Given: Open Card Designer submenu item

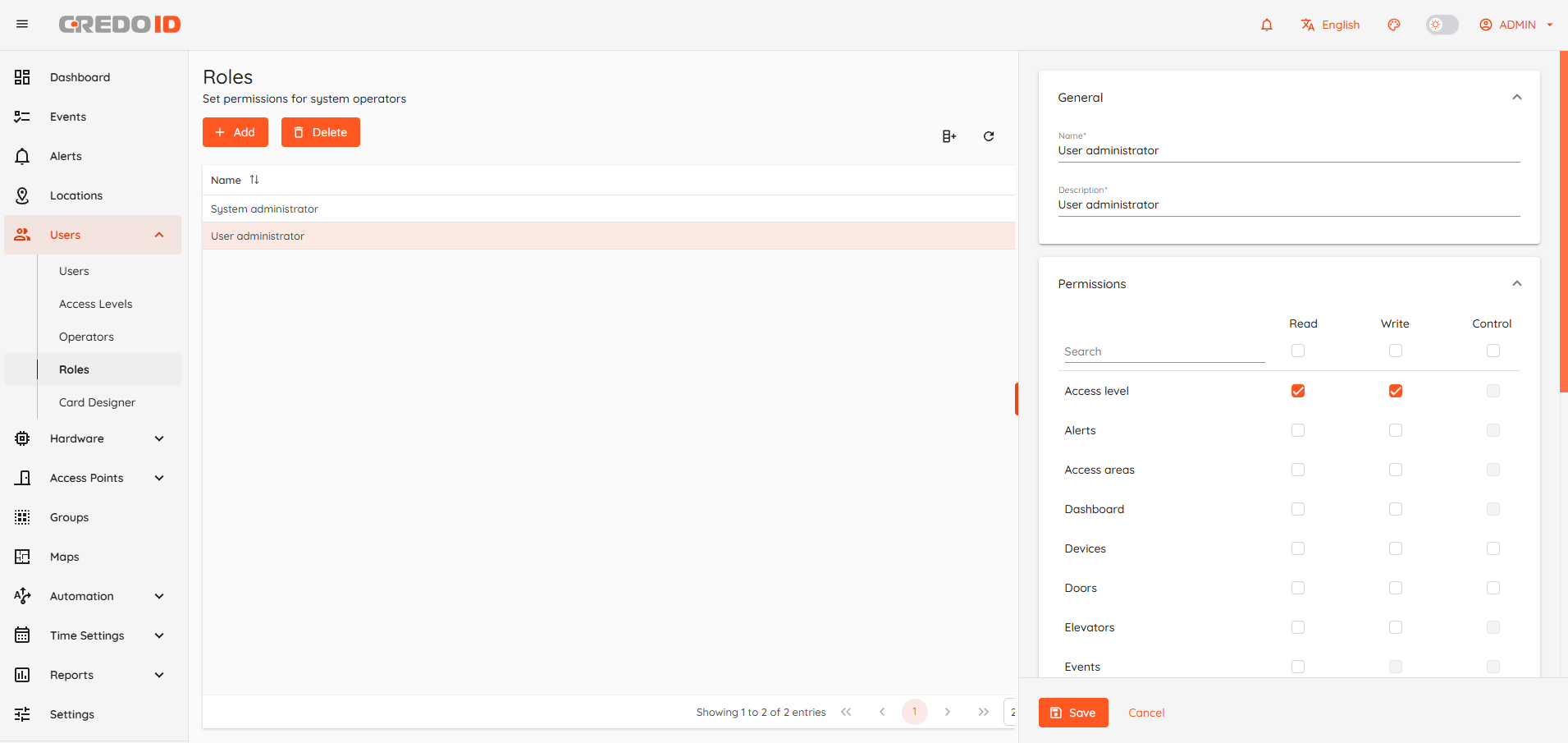Looking at the screenshot, I should (x=97, y=402).
